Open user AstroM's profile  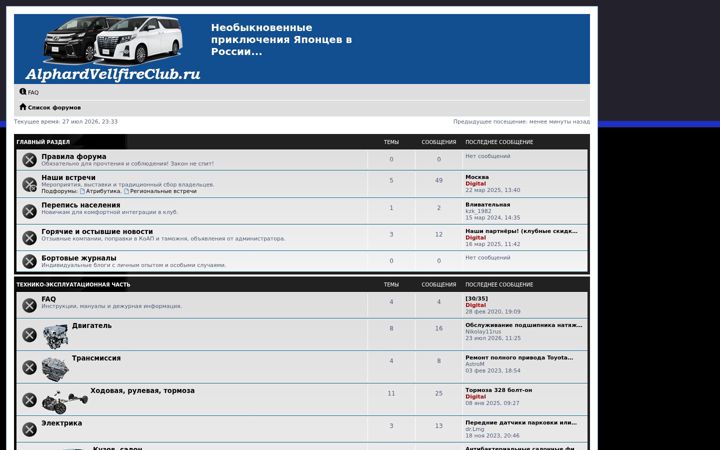(475, 364)
